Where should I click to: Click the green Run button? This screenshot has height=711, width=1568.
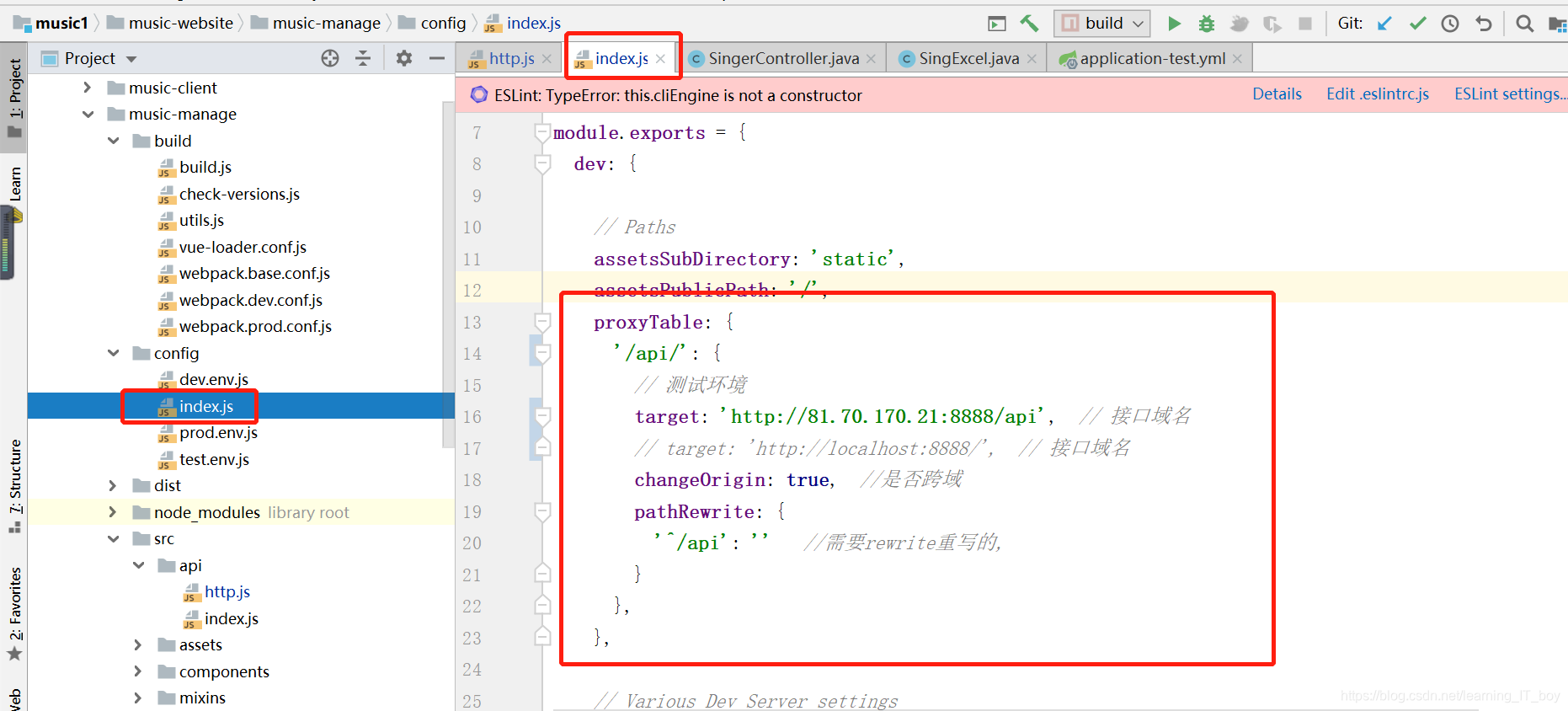coord(1174,24)
